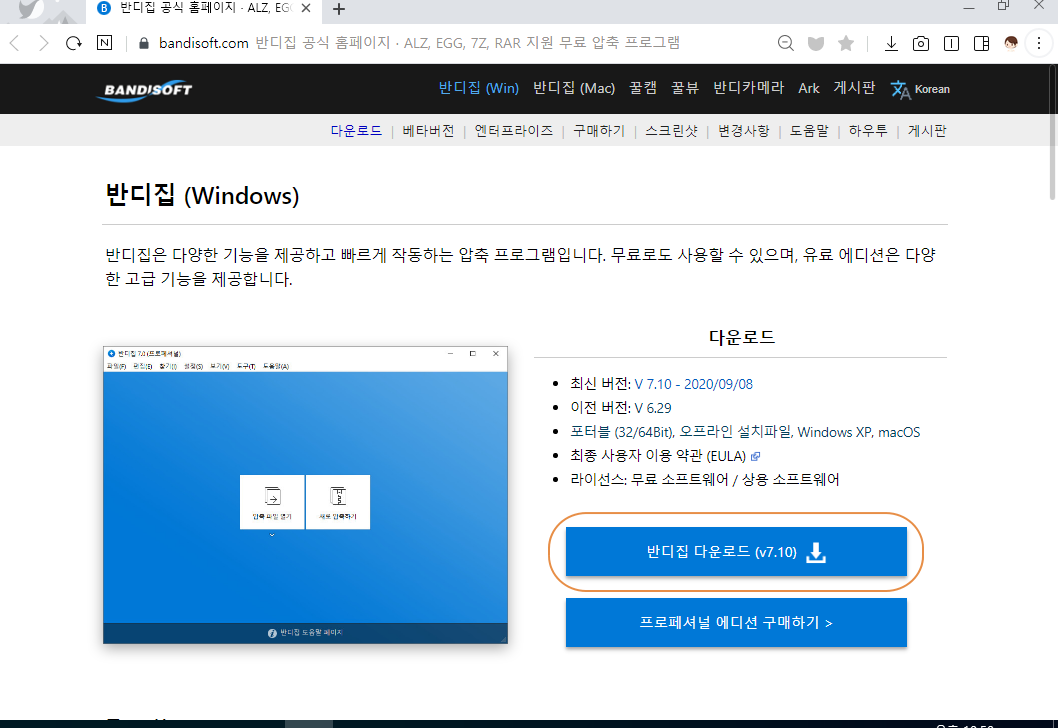Open the Windows XP download link
The width and height of the screenshot is (1058, 728).
pyautogui.click(x=834, y=432)
